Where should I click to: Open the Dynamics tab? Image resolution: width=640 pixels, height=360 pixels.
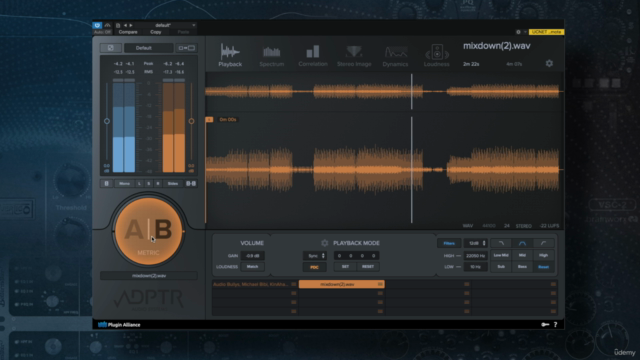tap(395, 56)
